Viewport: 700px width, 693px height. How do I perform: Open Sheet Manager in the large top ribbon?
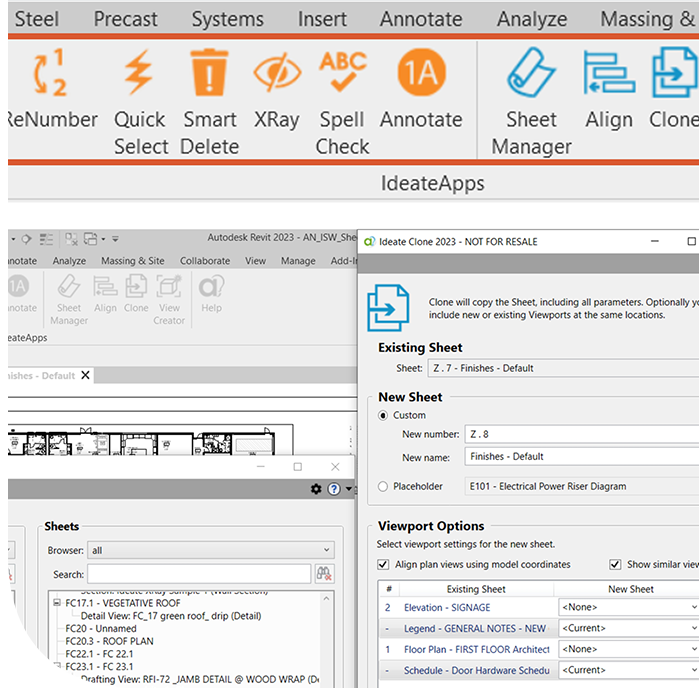tap(531, 103)
